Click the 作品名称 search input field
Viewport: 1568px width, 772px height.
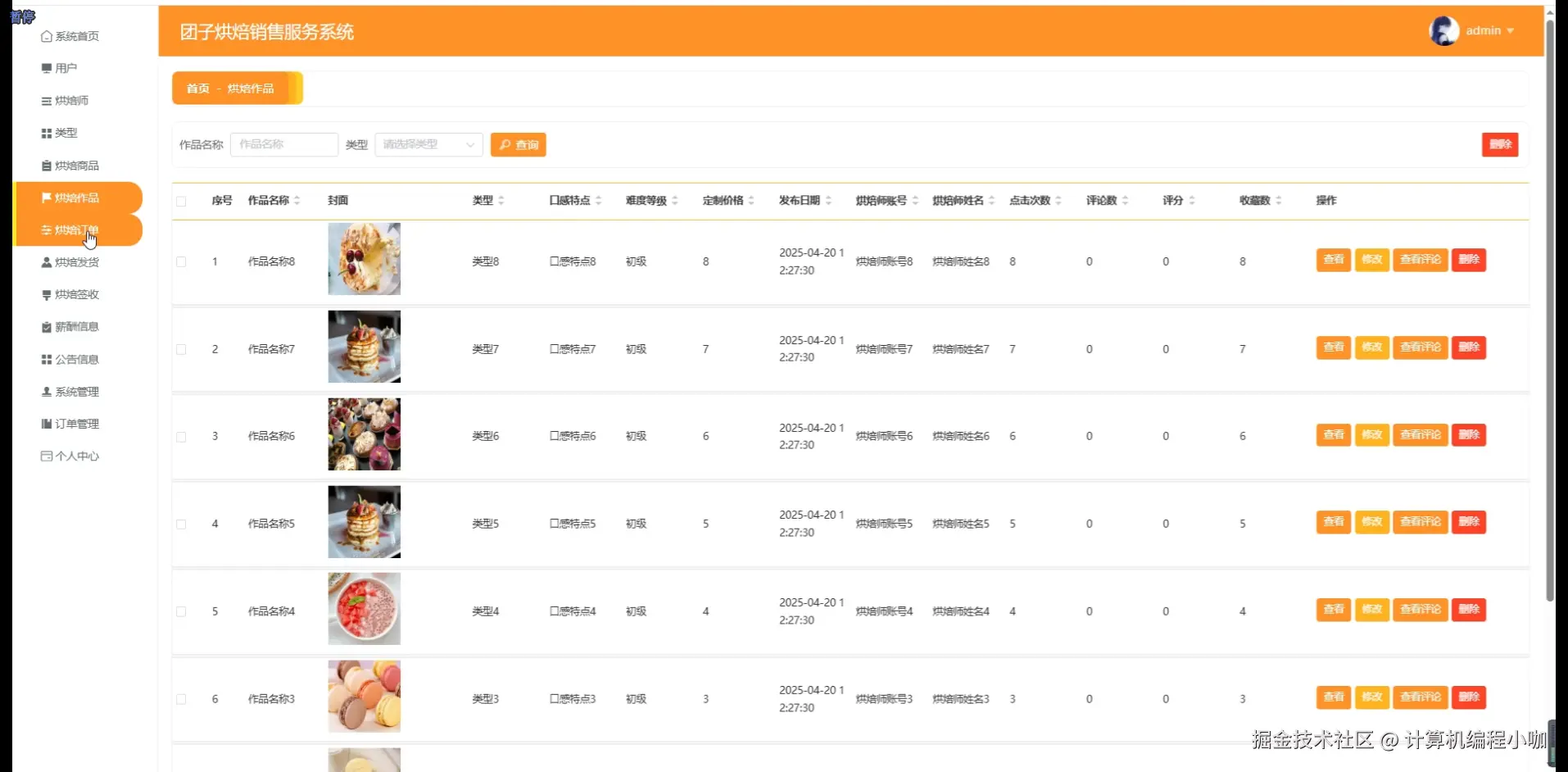(284, 145)
